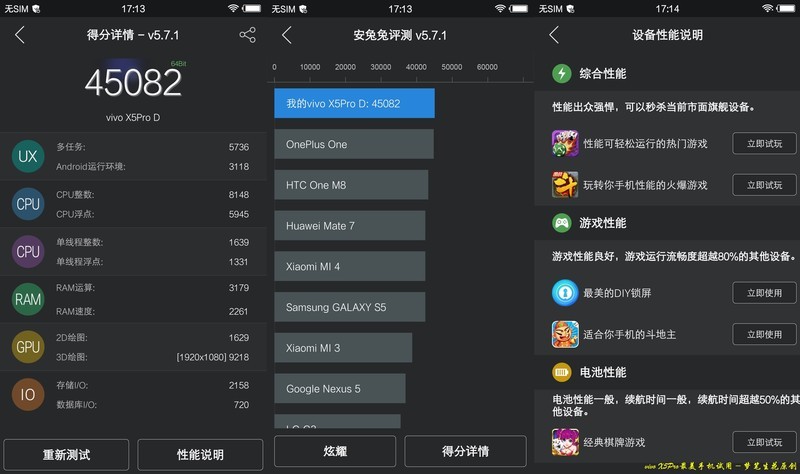Image resolution: width=800 pixels, height=474 pixels.
Task: Tap the vivo X5Pro D device name
Action: (133, 117)
